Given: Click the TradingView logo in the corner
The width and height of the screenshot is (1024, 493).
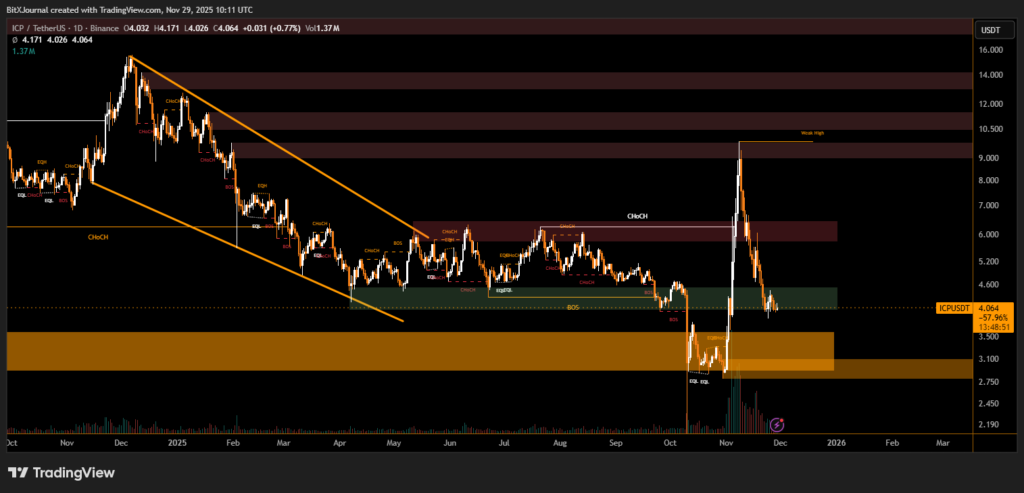Looking at the screenshot, I should (x=62, y=473).
